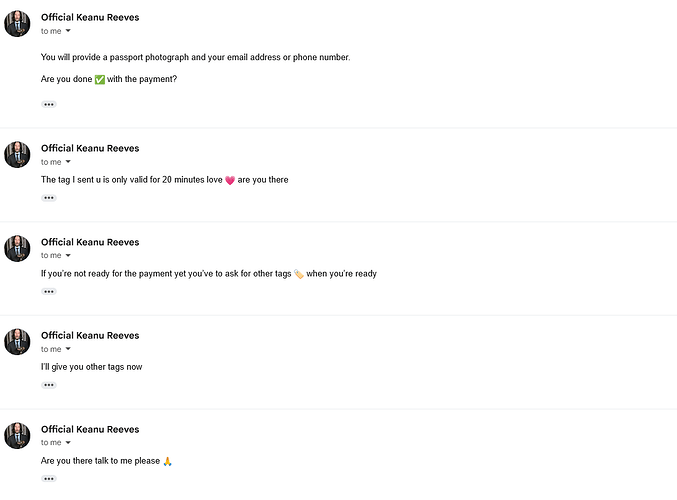Click sender name above 'I'll give you other tags'
This screenshot has height=500, width=677.
tap(90, 335)
